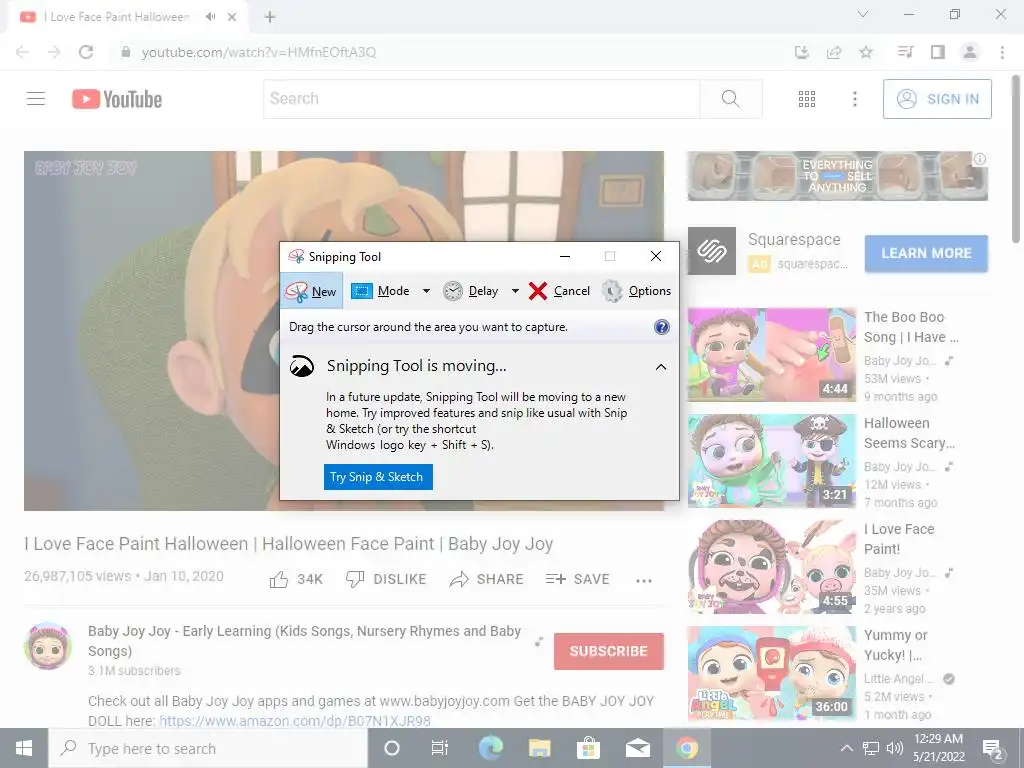Open Mail app from taskbar
This screenshot has width=1024, height=768.
coord(637,748)
